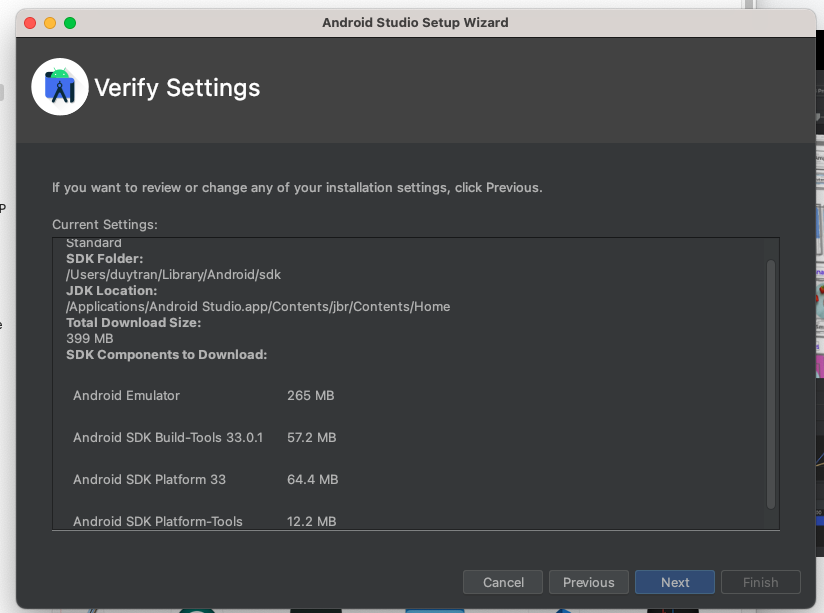Click the Android Studio Setup Wizard title bar
The height and width of the screenshot is (613, 824).
(x=415, y=22)
